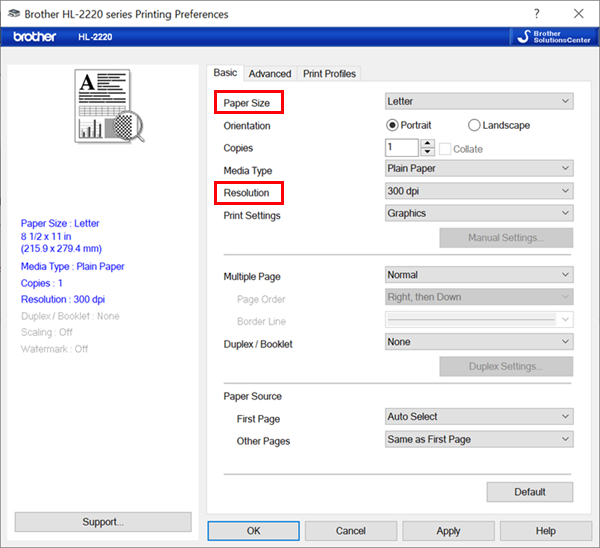600x548 pixels.
Task: Select the Portrait orientation radio button
Action: click(392, 125)
